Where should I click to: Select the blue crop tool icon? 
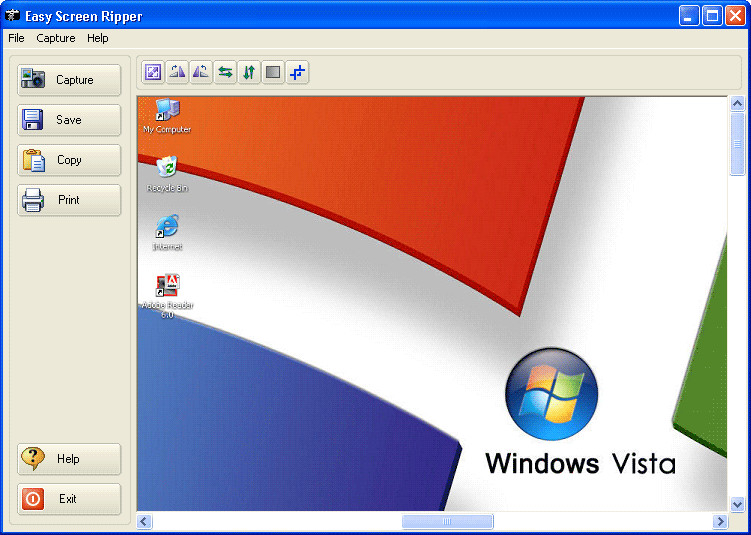[x=297, y=73]
